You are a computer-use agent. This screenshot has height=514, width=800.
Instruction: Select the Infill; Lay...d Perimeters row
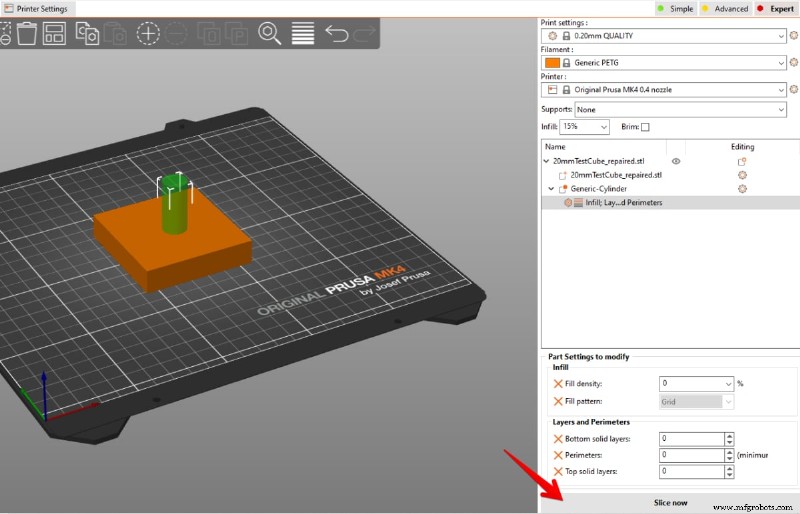pos(670,203)
